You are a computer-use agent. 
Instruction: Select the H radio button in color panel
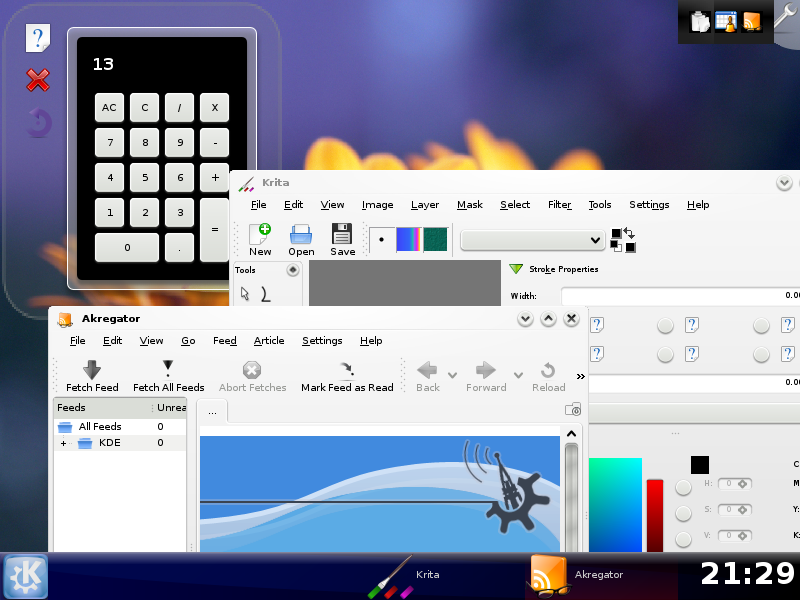(683, 487)
